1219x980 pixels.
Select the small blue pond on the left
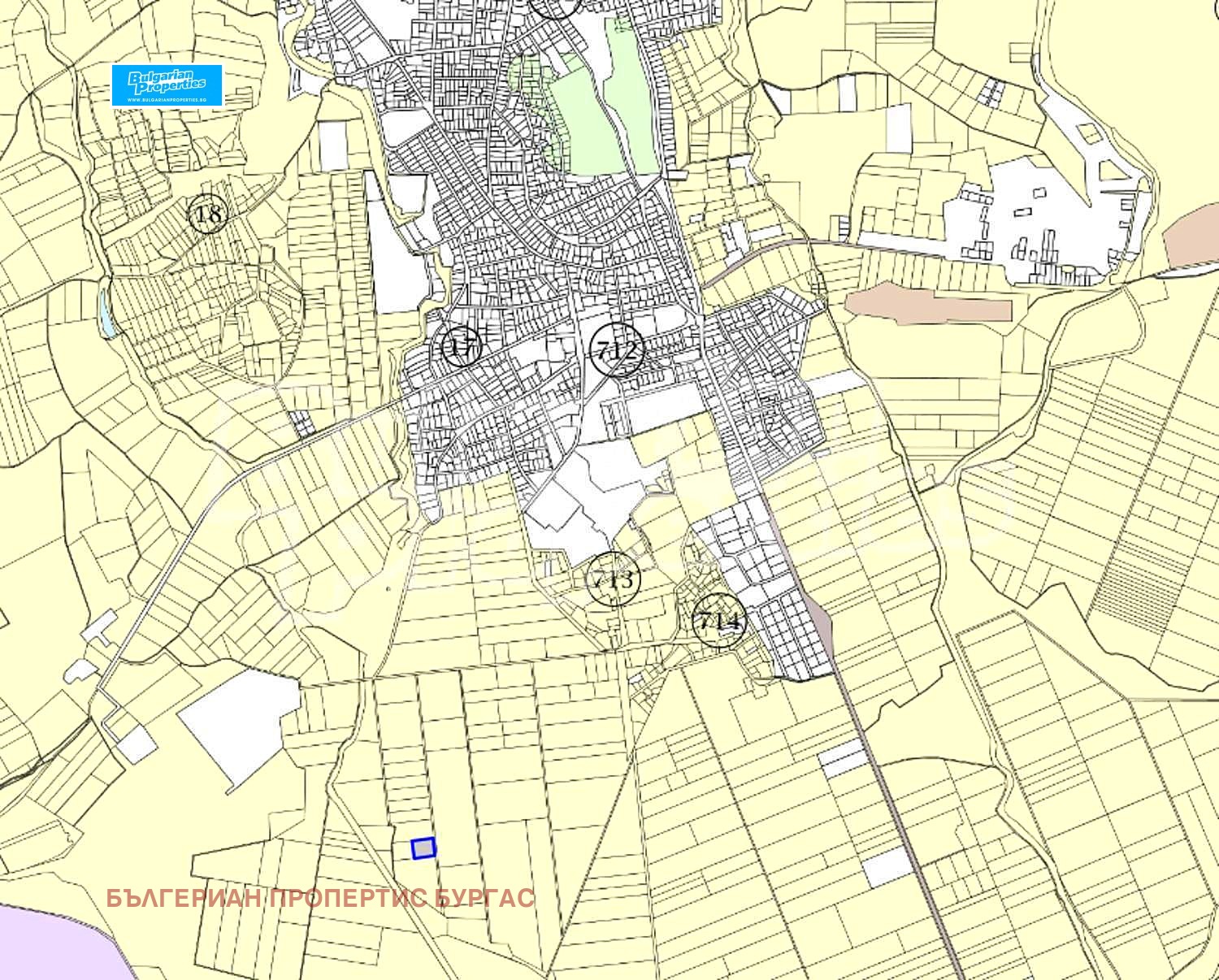point(106,310)
